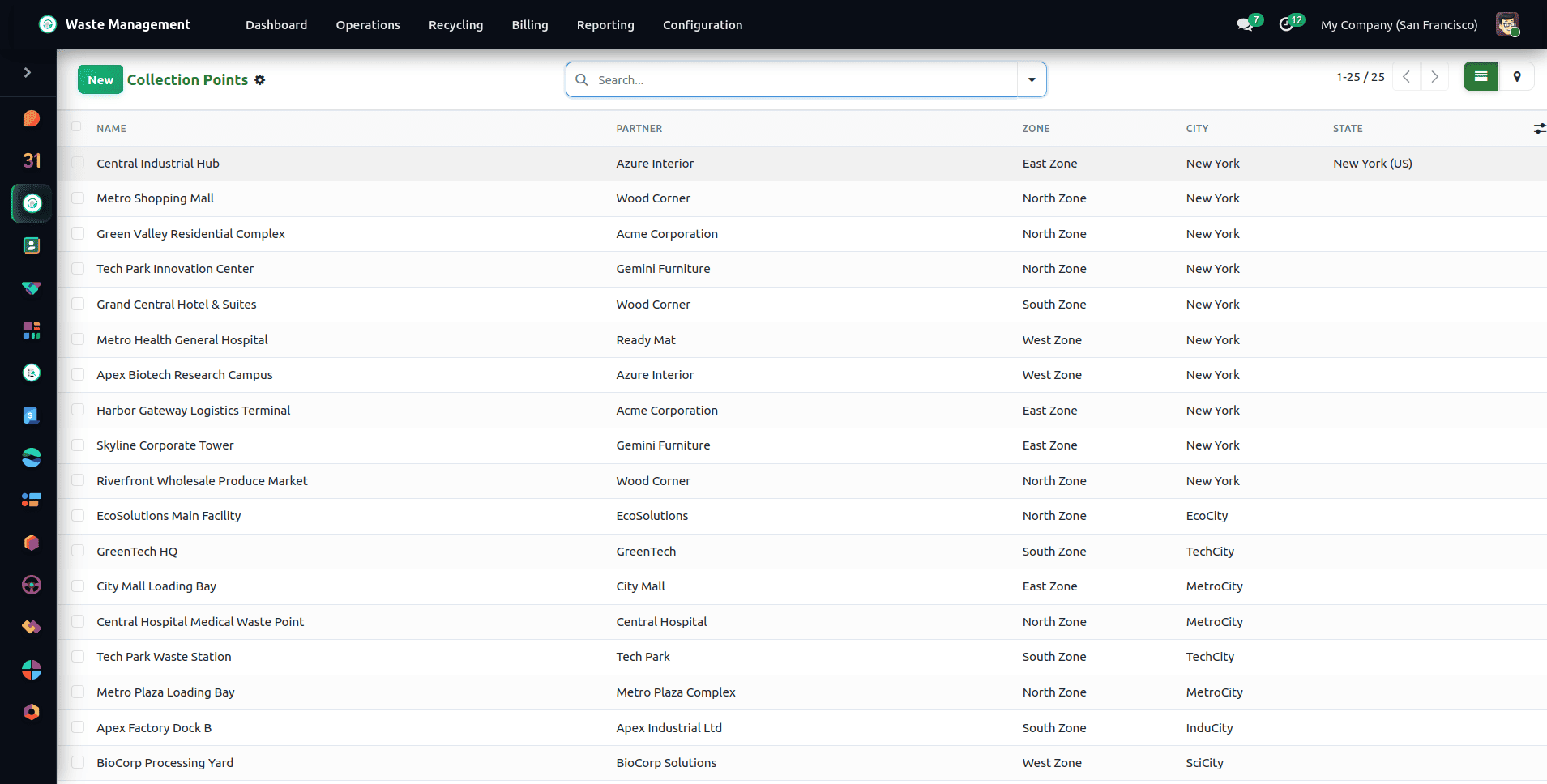Open the Reporting menu
The width and height of the screenshot is (1547, 784).
click(605, 25)
